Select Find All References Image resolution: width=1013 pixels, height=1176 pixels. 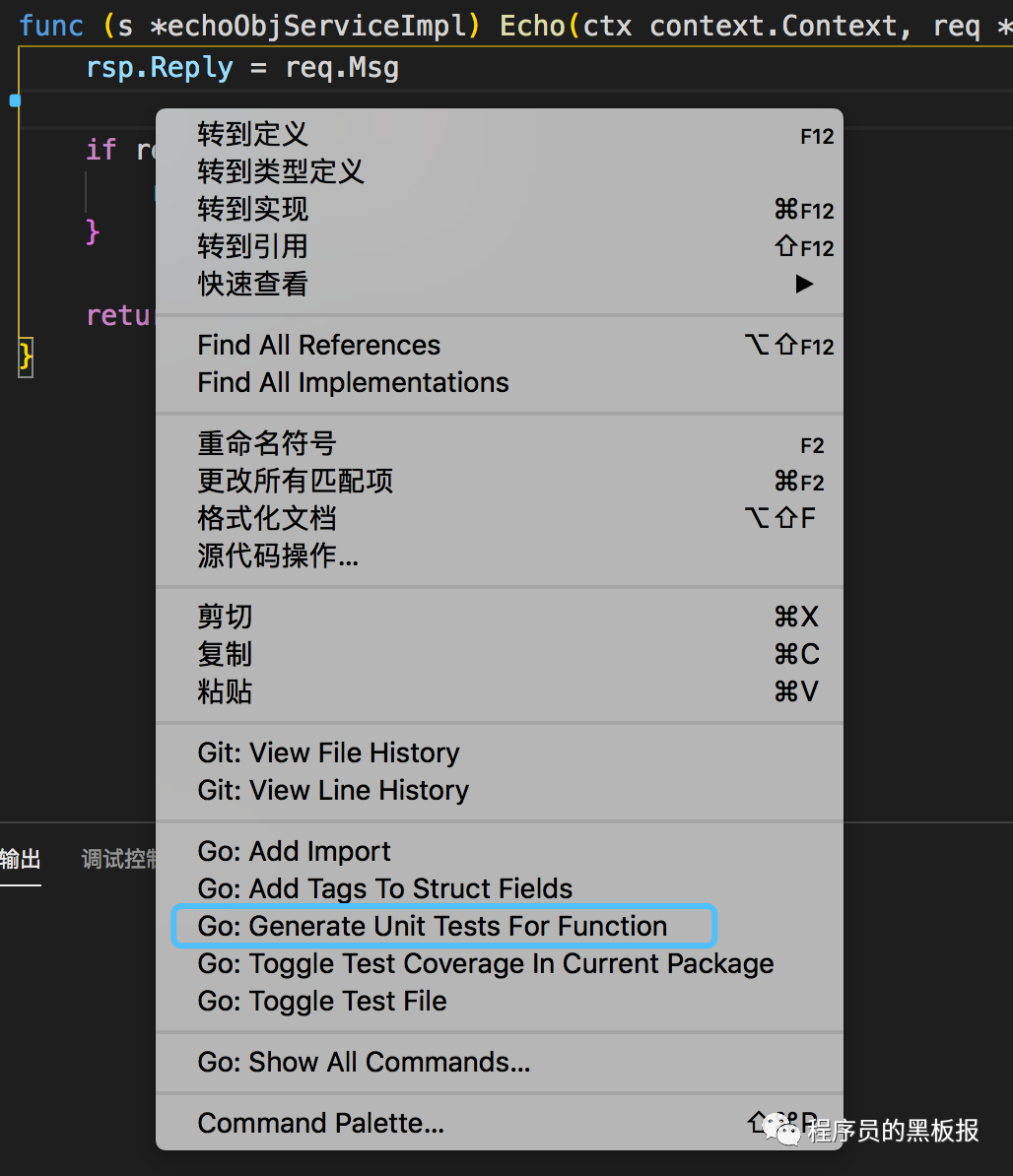point(318,345)
